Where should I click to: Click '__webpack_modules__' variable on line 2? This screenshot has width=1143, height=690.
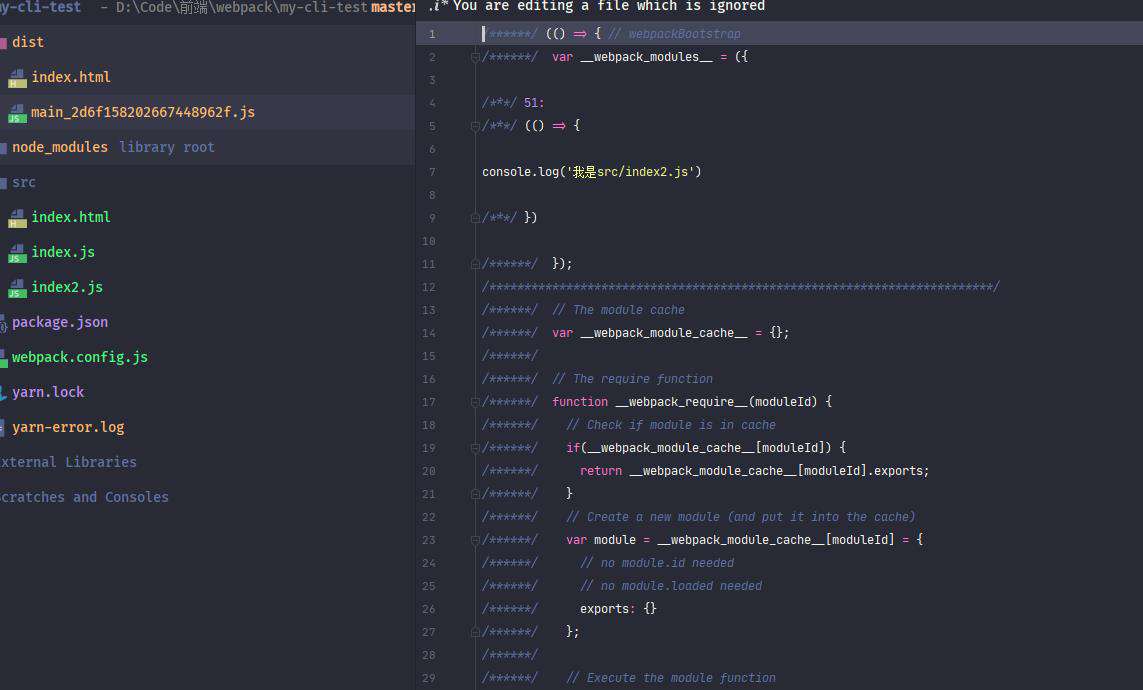[646, 57]
